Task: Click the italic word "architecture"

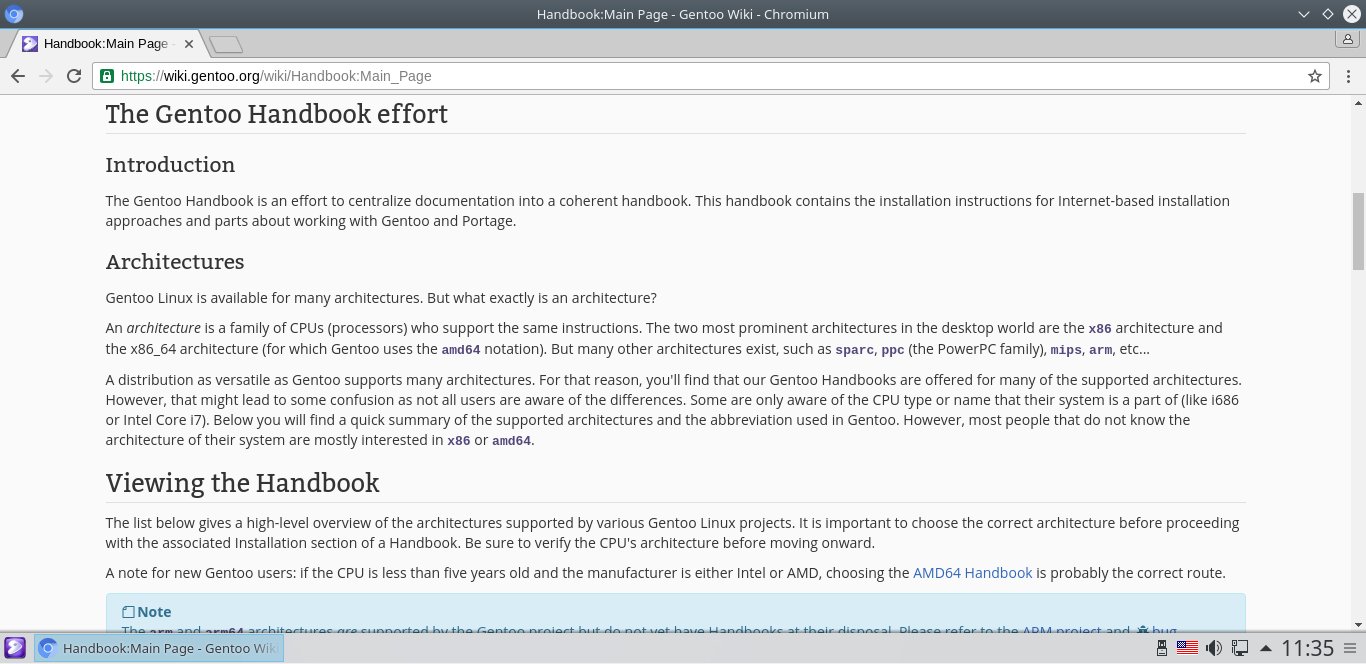Action: pos(164,328)
